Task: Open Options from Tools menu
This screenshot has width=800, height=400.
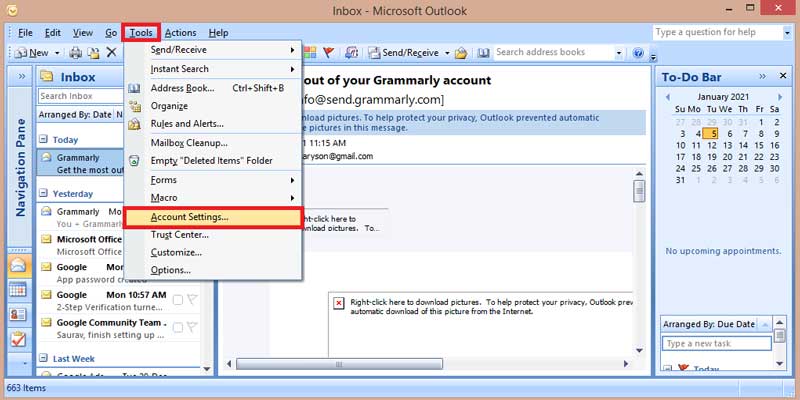Action: click(x=213, y=270)
